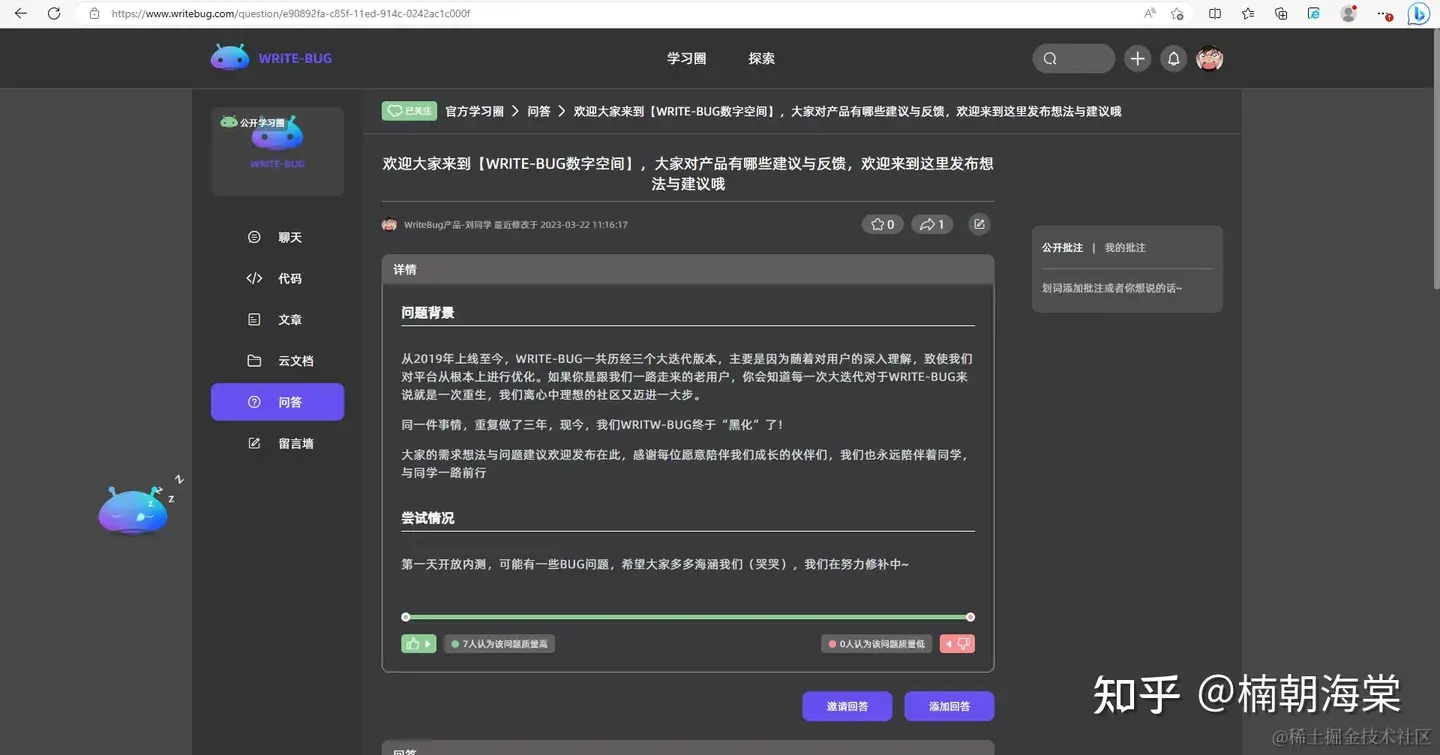This screenshot has width=1440, height=755.
Task: Click the share count button
Action: pyautogui.click(x=931, y=224)
